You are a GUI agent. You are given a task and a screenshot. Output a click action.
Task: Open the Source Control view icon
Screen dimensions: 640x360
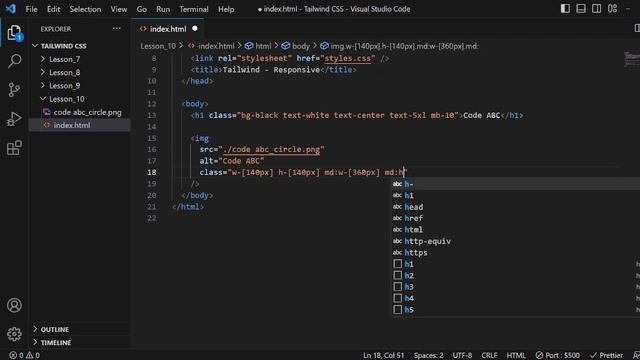pyautogui.click(x=14, y=90)
